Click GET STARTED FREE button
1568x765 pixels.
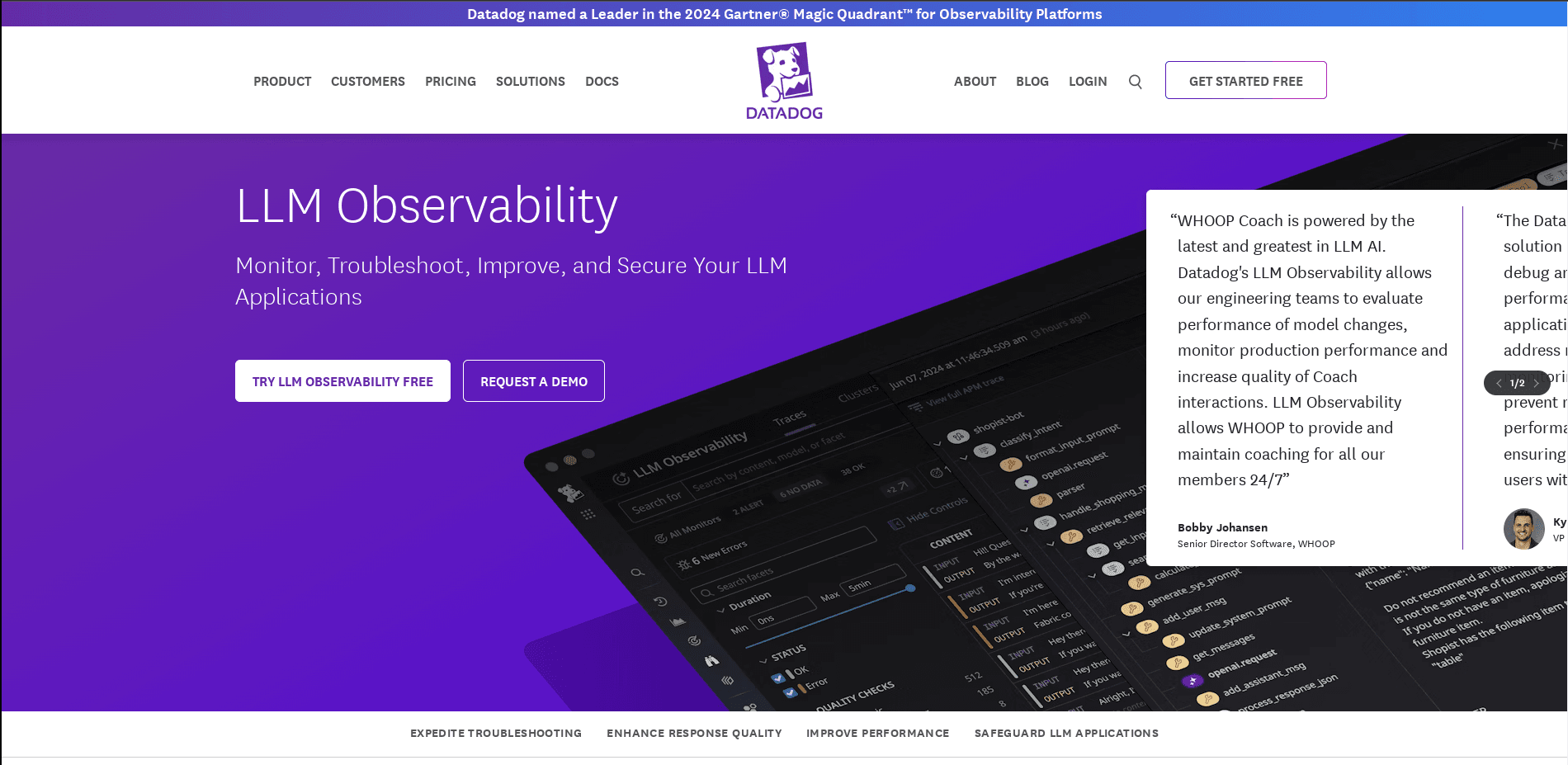coord(1246,80)
